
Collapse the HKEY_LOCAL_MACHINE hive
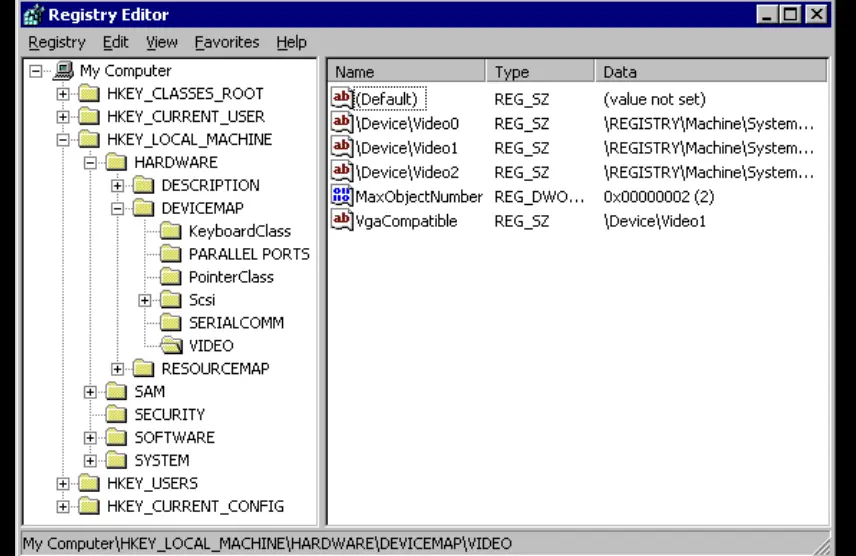point(64,140)
